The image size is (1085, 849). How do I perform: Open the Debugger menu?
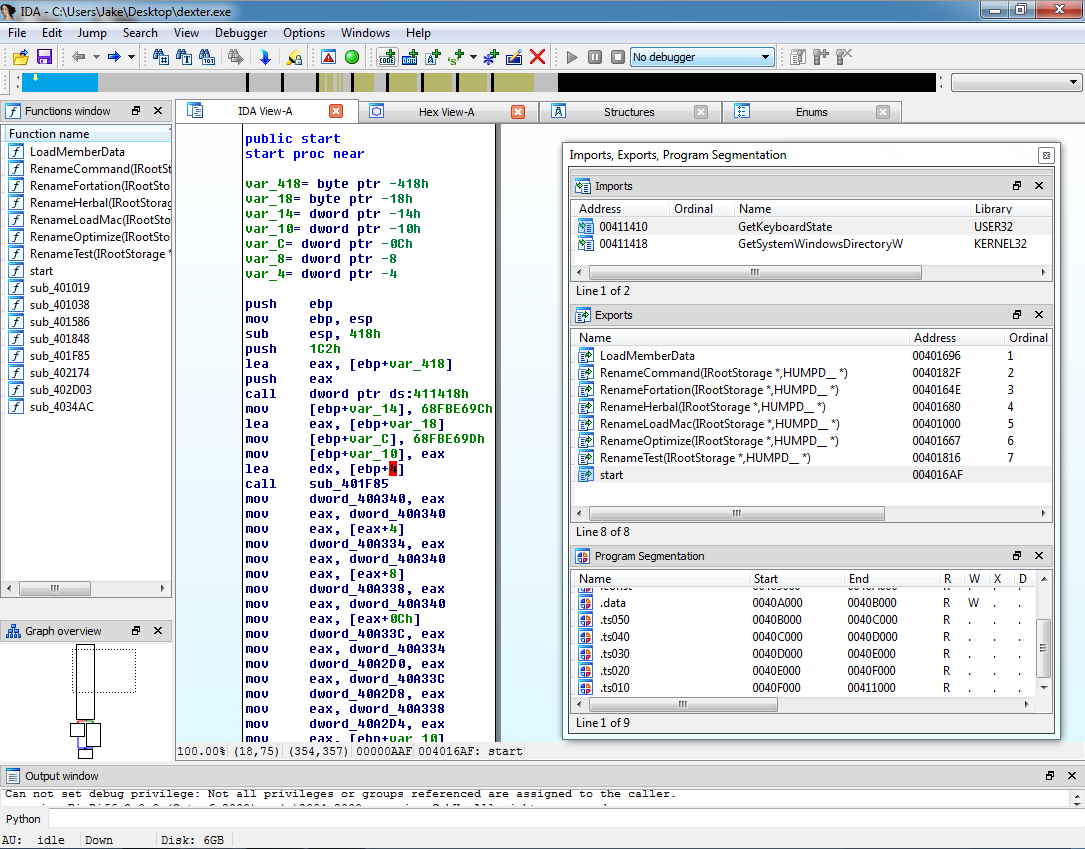[x=240, y=33]
